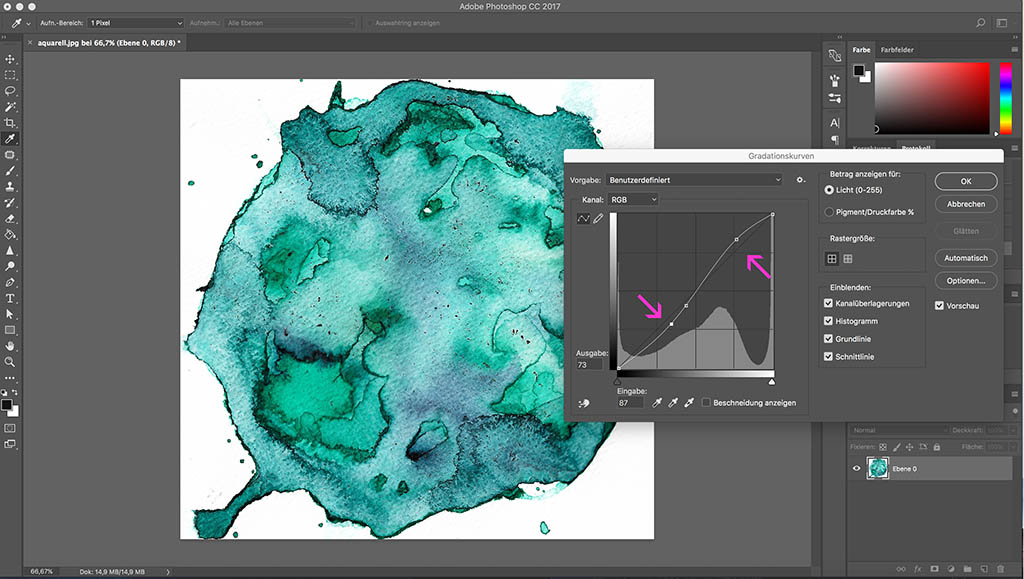Open the Curves preset gear menu
The image size is (1024, 579).
click(x=800, y=180)
